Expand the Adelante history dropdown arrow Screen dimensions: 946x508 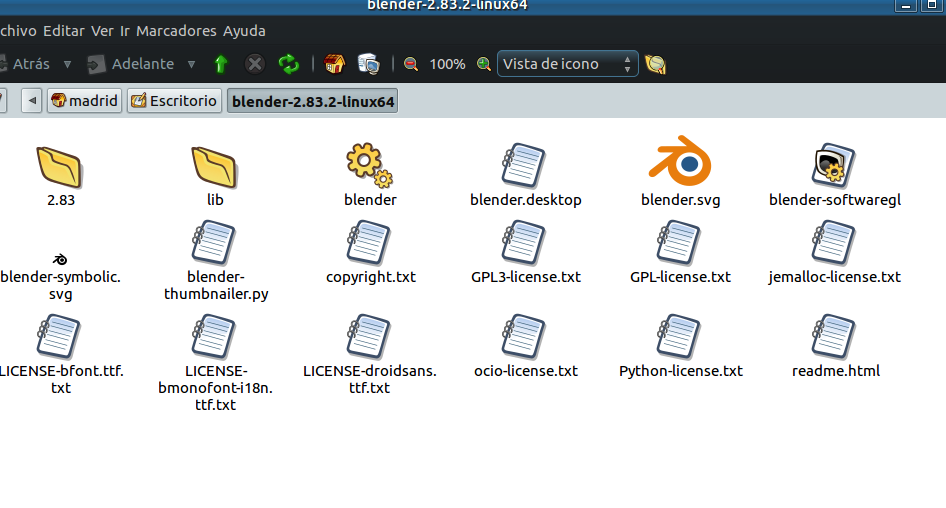coord(191,64)
